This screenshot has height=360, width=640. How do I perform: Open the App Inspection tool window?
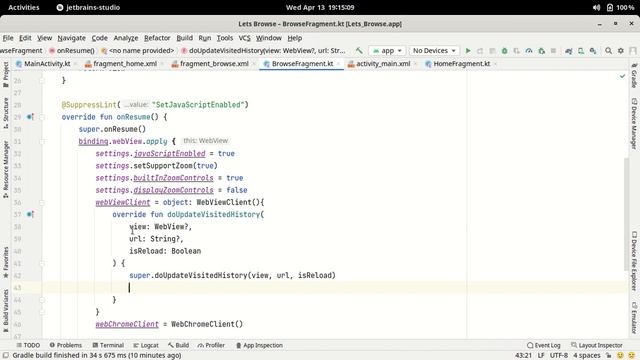[259, 345]
